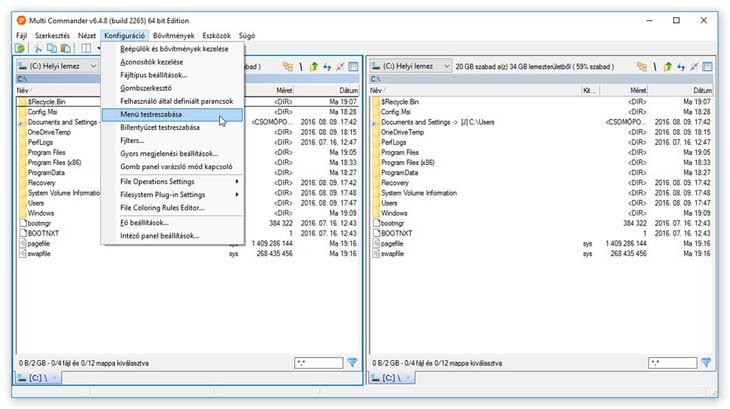Click the paste clipboard icon in toolbar
This screenshot has width=730, height=409.
click(x=69, y=48)
